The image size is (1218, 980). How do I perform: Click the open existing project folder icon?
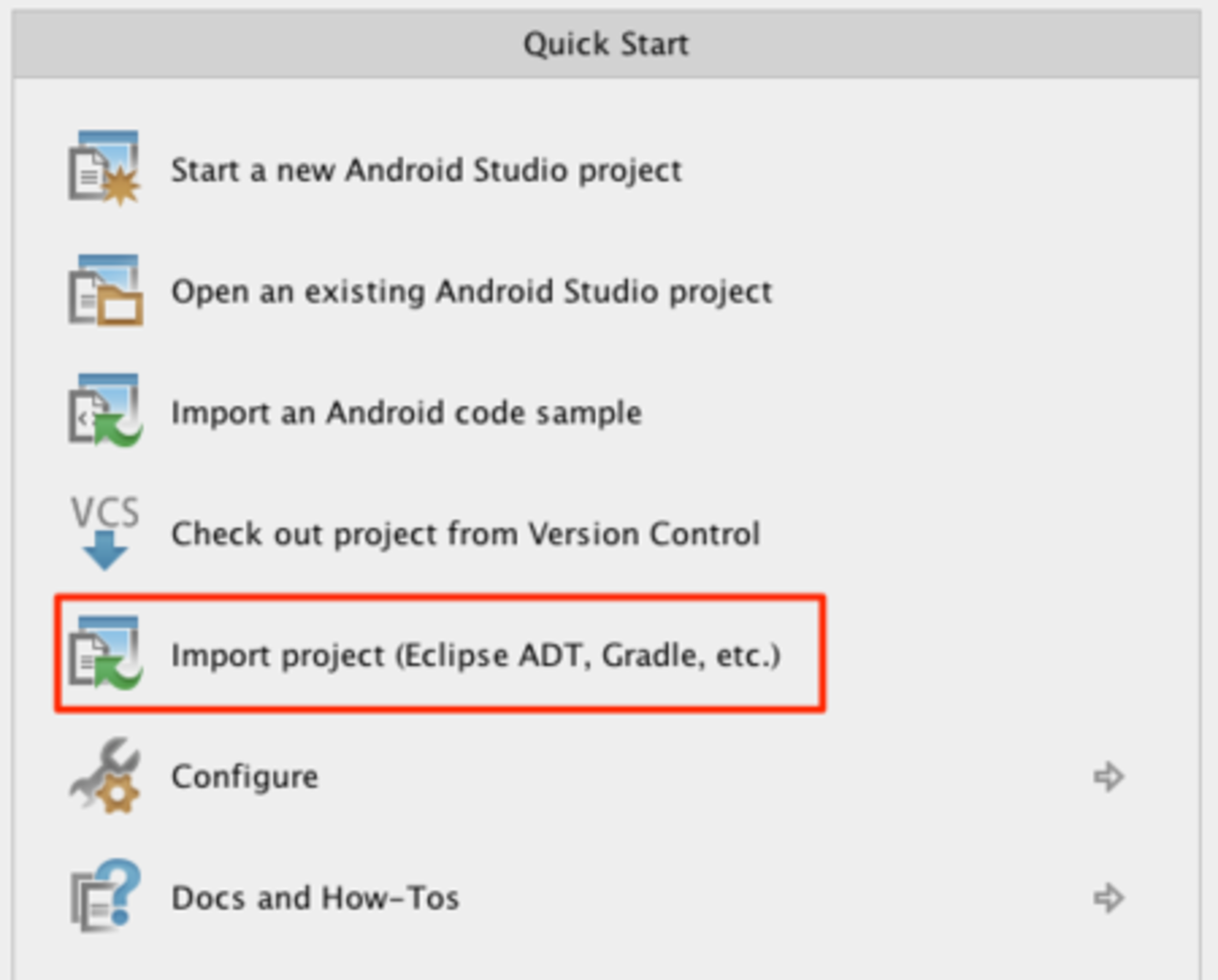(x=104, y=290)
